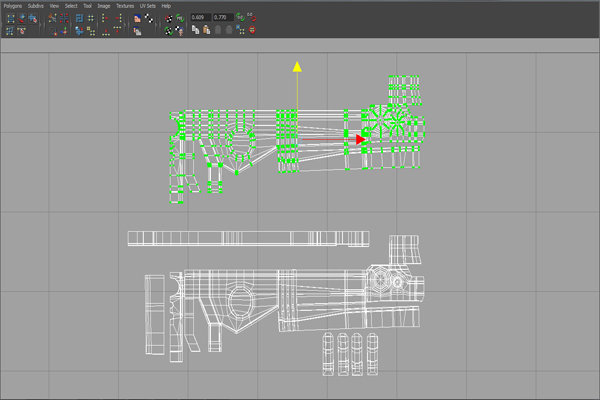Click the V coordinate field showing 0.770
The height and width of the screenshot is (400, 600).
(x=223, y=17)
